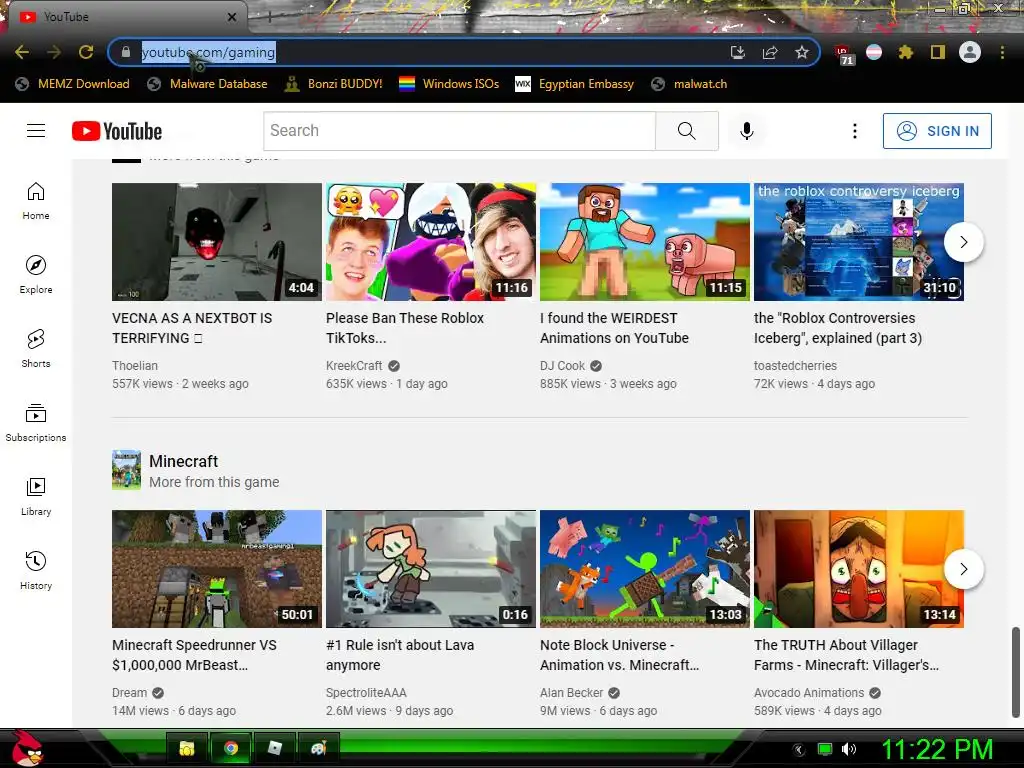The width and height of the screenshot is (1024, 768).
Task: Go to Home in the sidebar
Action: pyautogui.click(x=36, y=201)
